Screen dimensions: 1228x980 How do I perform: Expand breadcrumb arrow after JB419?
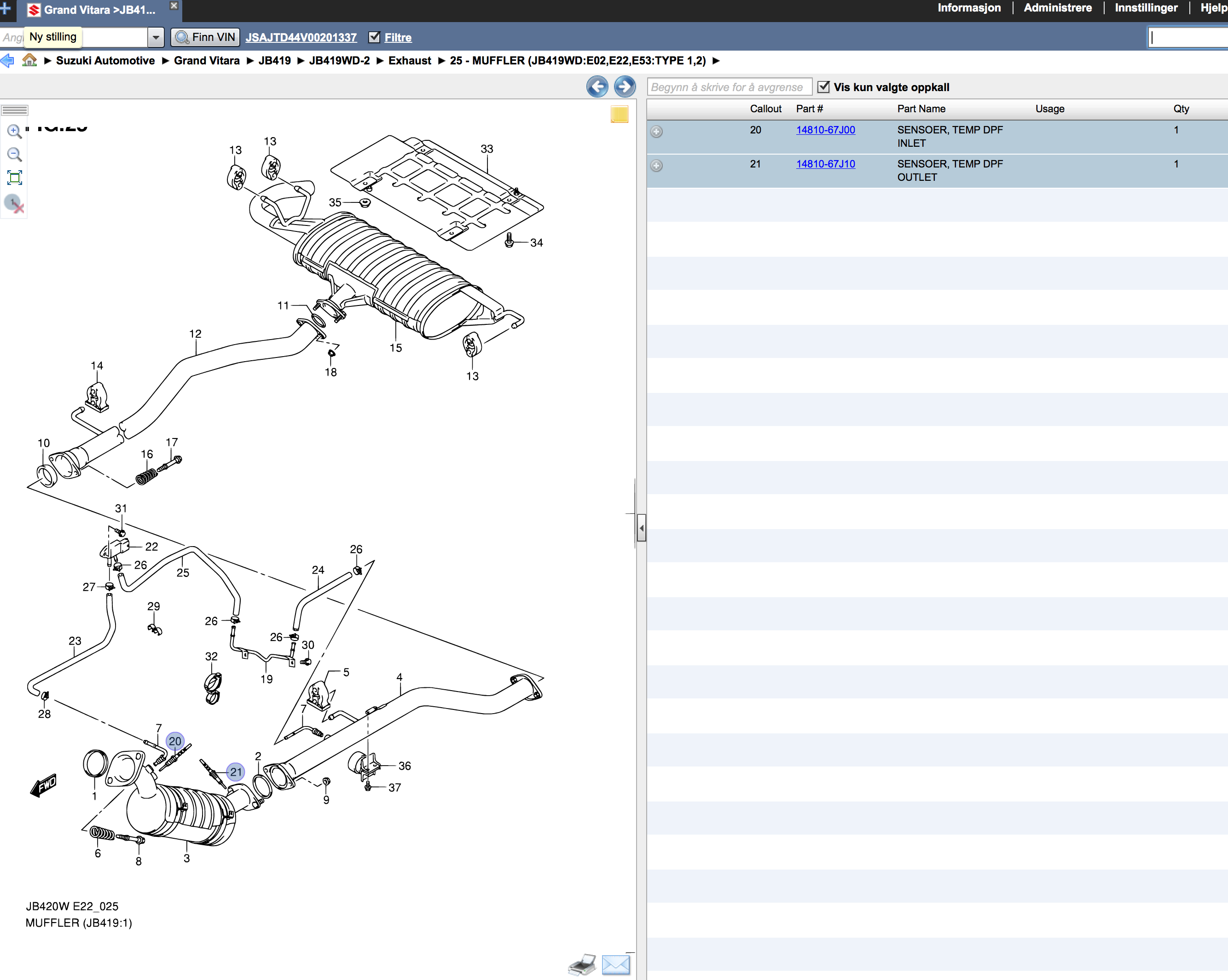point(300,60)
